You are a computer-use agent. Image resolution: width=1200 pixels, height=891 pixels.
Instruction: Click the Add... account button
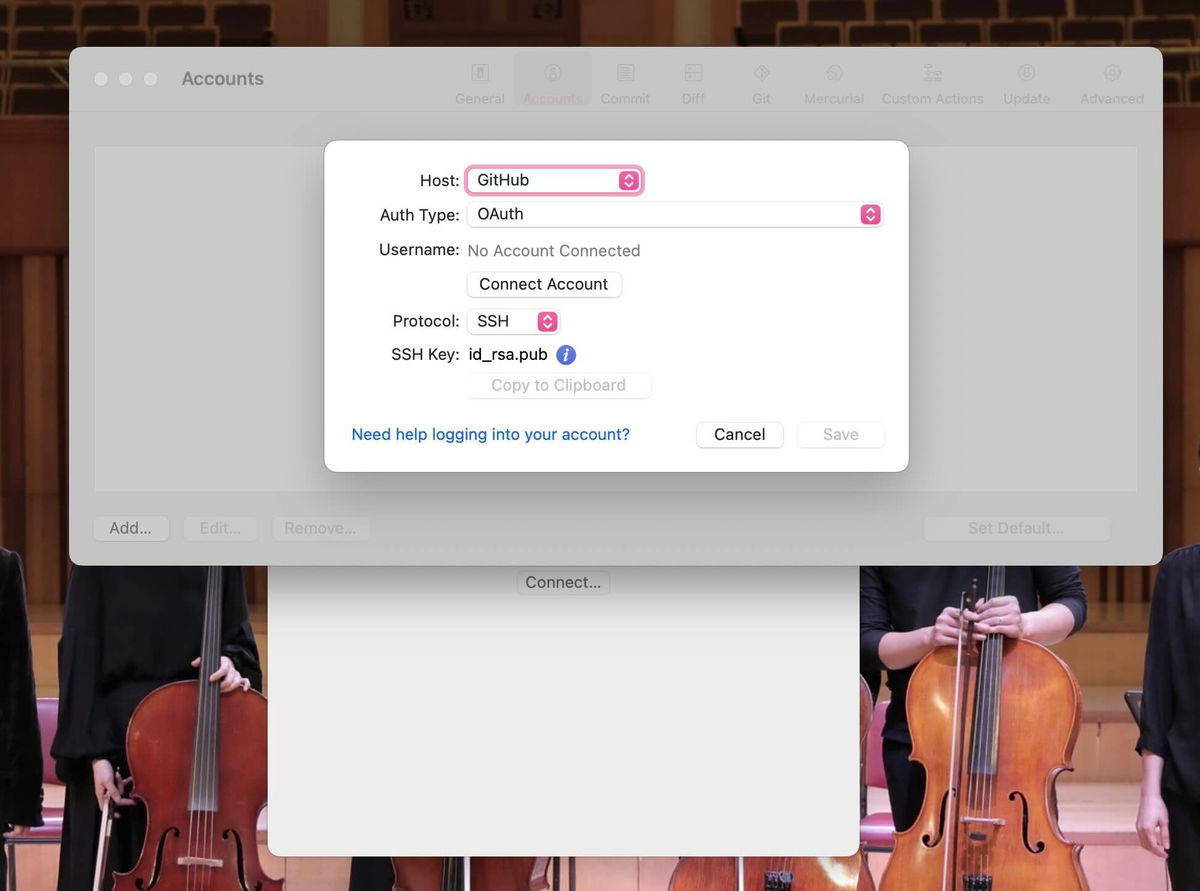(x=131, y=528)
